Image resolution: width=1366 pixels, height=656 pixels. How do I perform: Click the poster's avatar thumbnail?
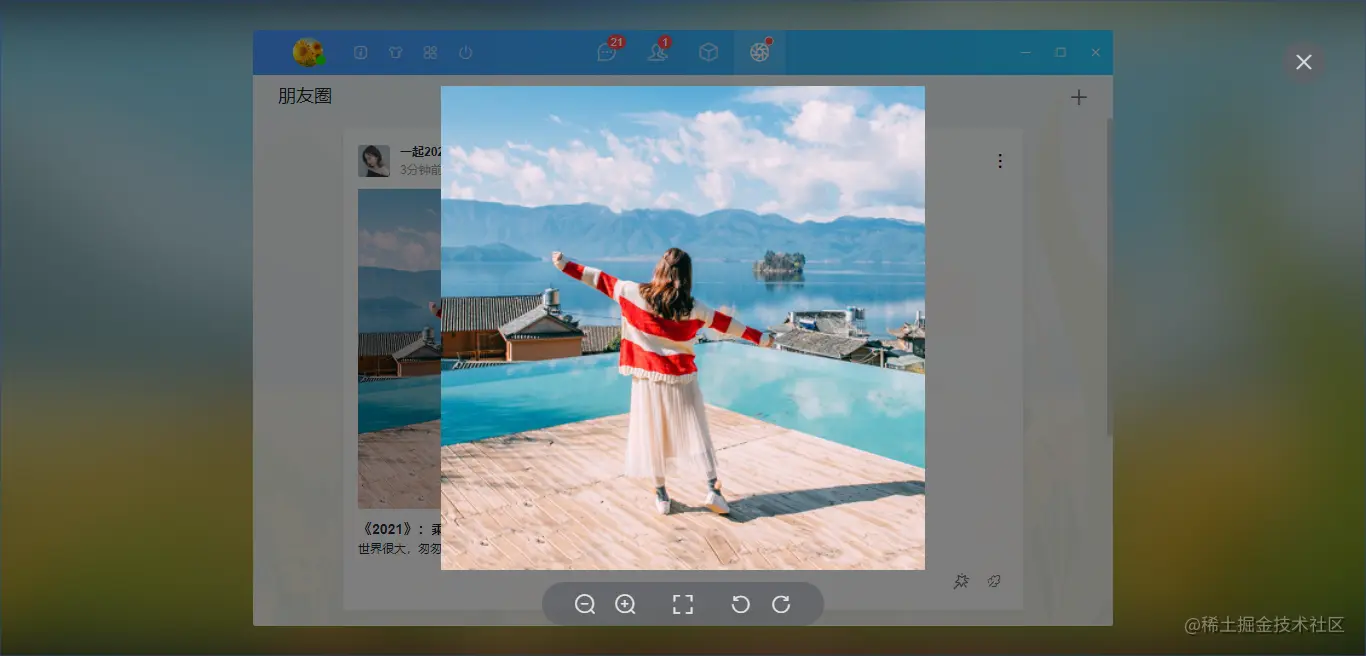374,161
